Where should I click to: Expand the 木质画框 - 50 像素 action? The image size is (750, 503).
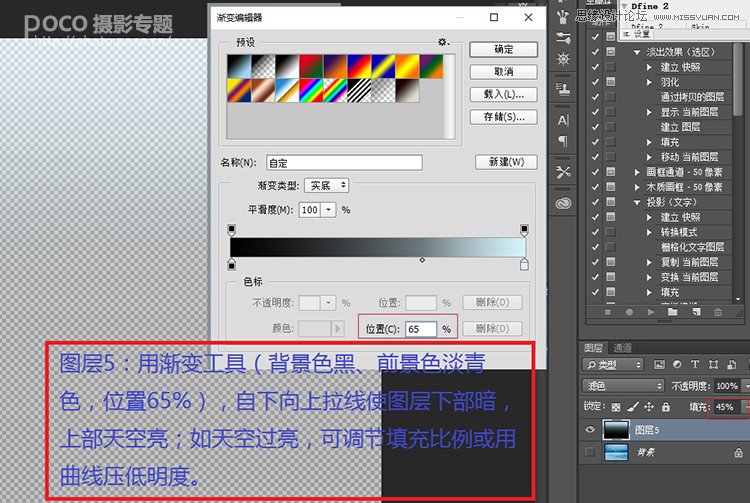pos(637,187)
